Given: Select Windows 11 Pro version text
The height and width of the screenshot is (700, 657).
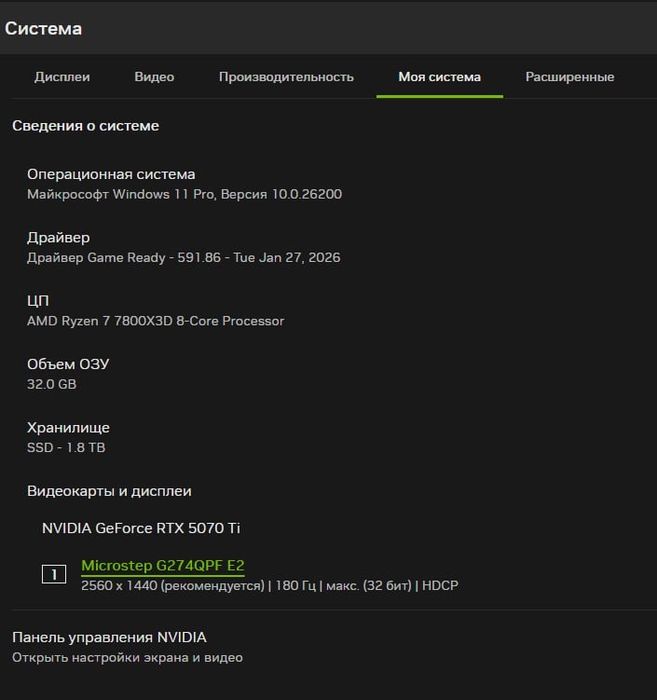Looking at the screenshot, I should [184, 194].
